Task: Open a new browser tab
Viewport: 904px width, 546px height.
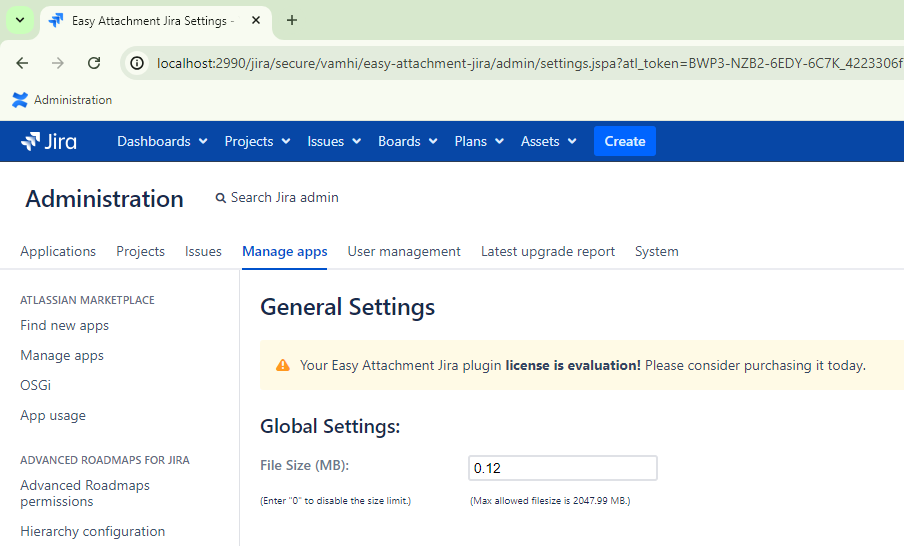Action: click(292, 20)
